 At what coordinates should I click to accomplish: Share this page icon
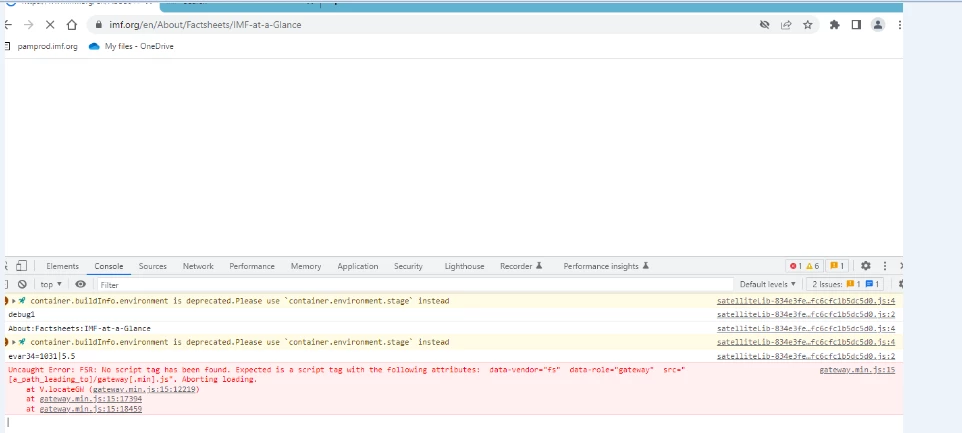pos(786,25)
